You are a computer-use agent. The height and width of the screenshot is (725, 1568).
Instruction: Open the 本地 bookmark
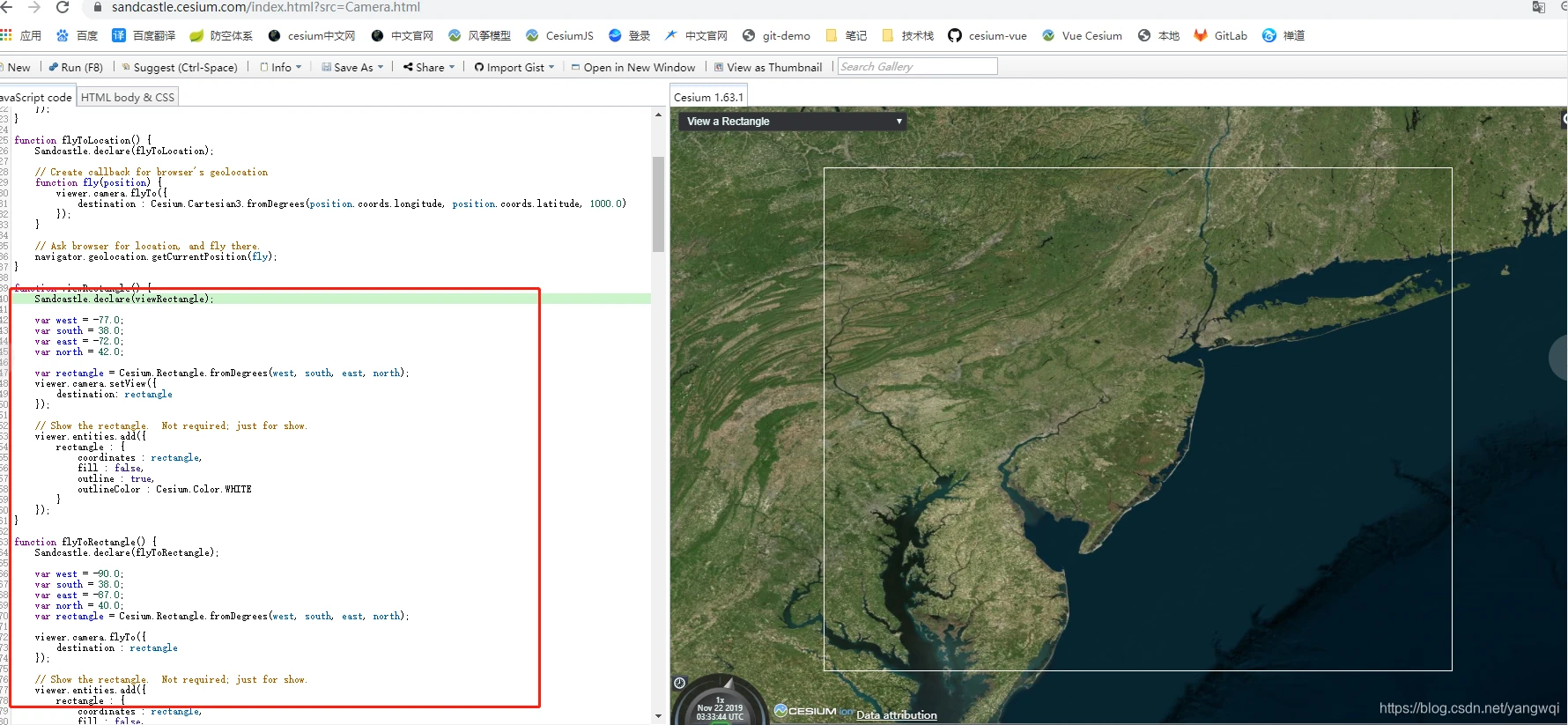tap(1158, 35)
